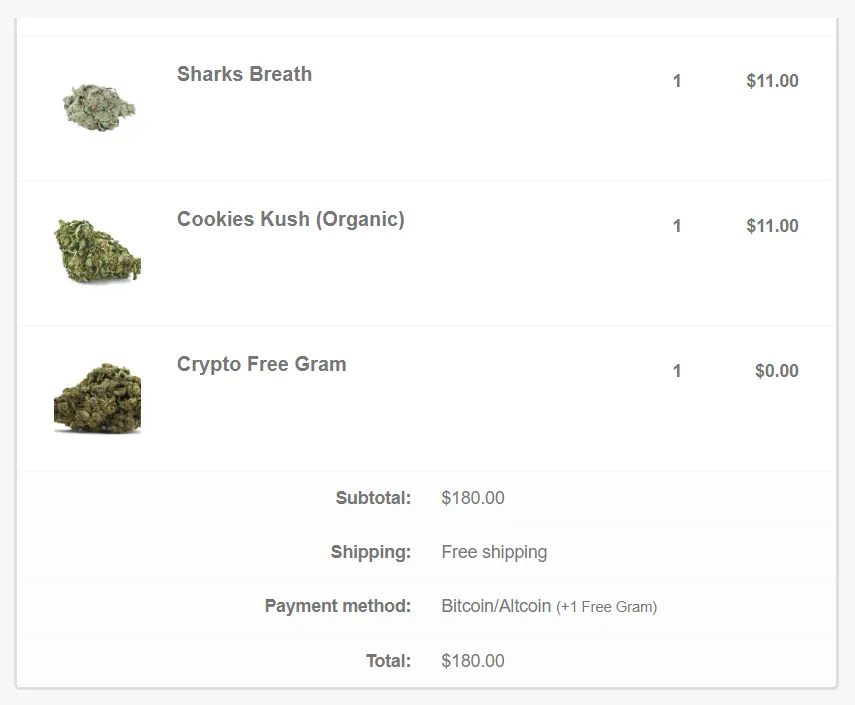Screen dimensions: 855x705
Task: Click the Crypto Free Gram product name
Action: click(x=262, y=364)
